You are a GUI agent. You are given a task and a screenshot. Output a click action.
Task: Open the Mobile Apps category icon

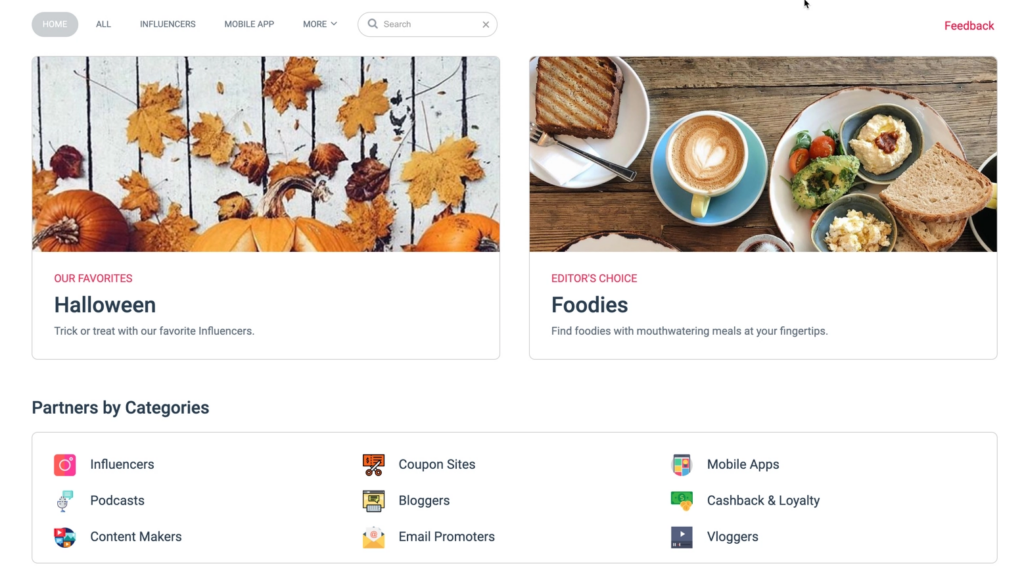pos(681,464)
